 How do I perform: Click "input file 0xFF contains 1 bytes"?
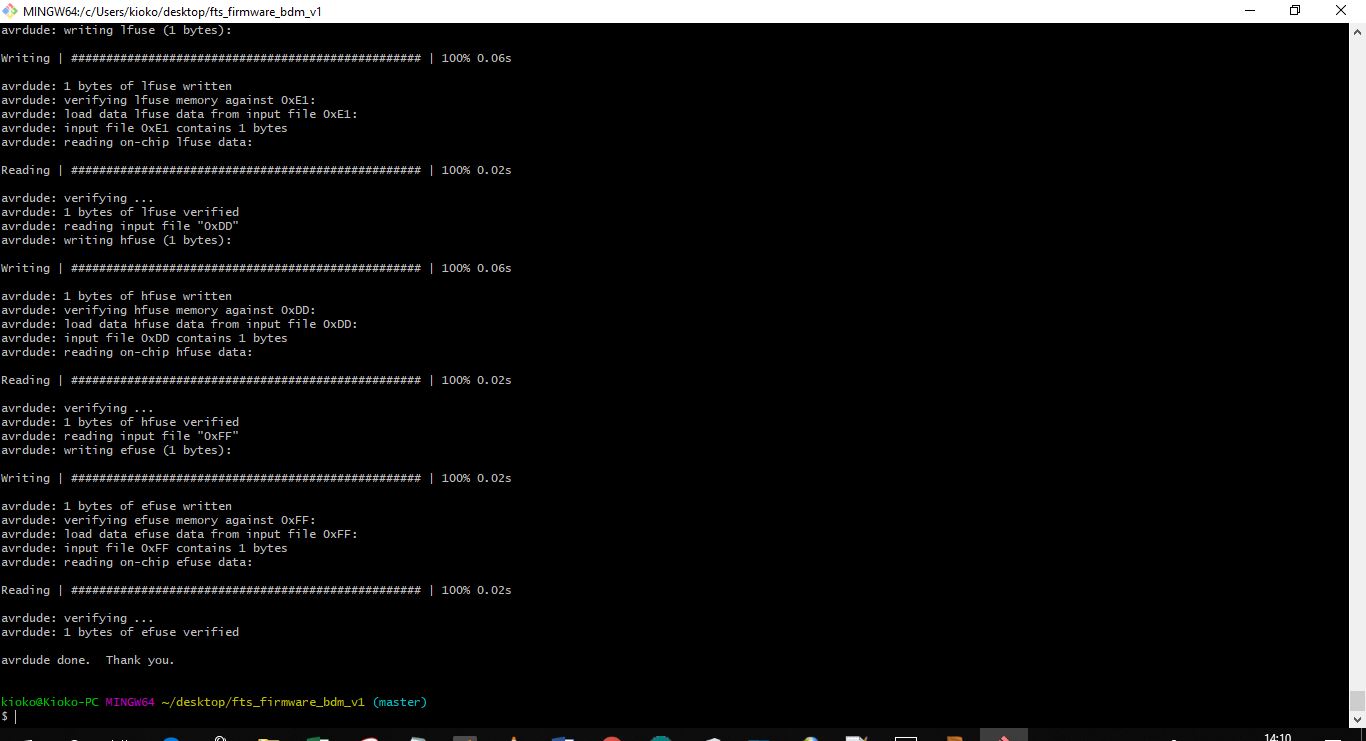click(144, 548)
